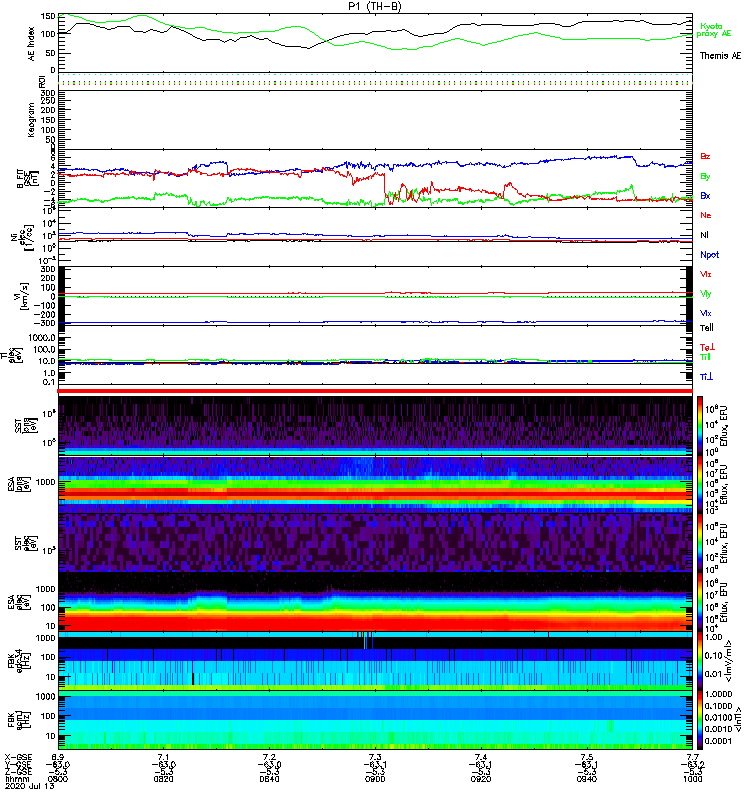Select the Themis AE legend label
The width and height of the screenshot is (750, 800).
coord(720,56)
